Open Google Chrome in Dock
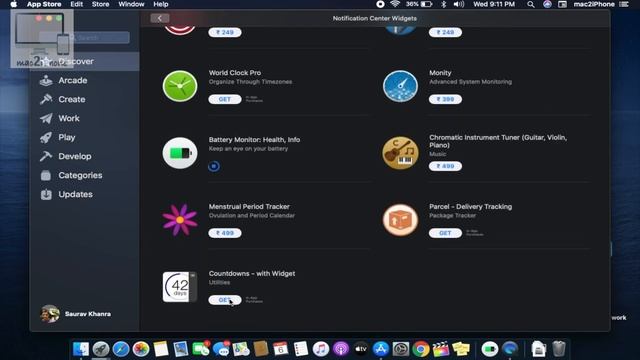This screenshot has height=360, width=640. pos(421,349)
